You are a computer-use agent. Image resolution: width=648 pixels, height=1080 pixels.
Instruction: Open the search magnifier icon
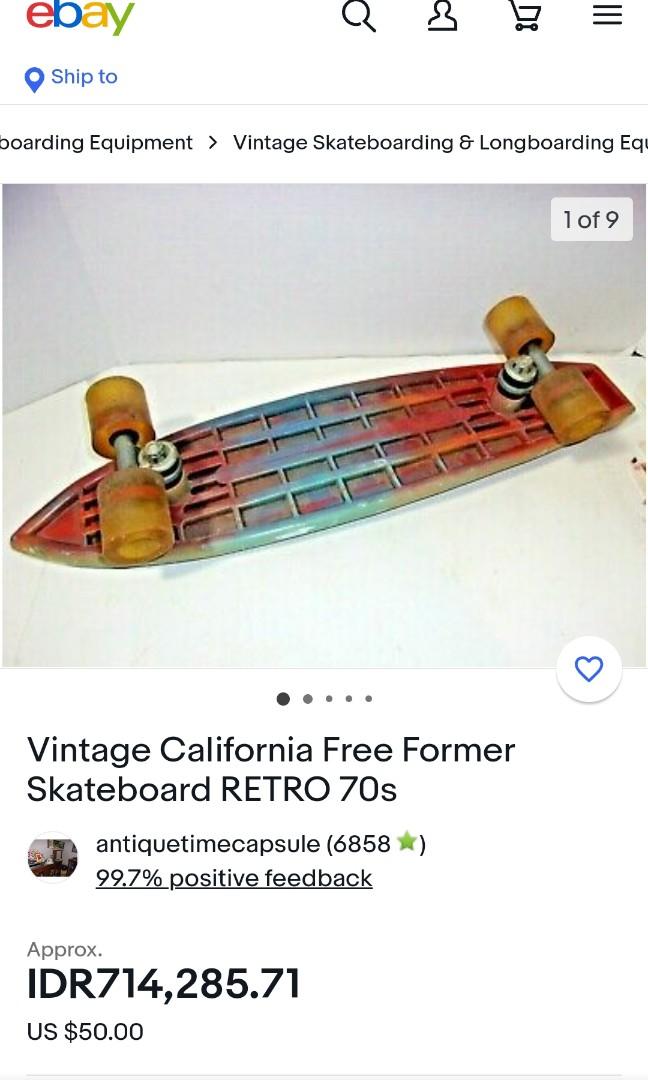359,15
